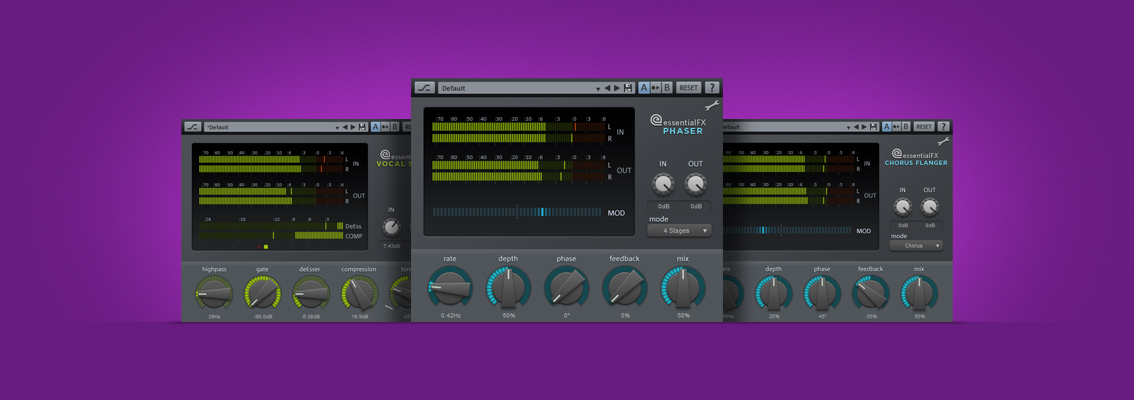Click the Vocal Strip compression knob
The image size is (1134, 400).
coord(359,294)
